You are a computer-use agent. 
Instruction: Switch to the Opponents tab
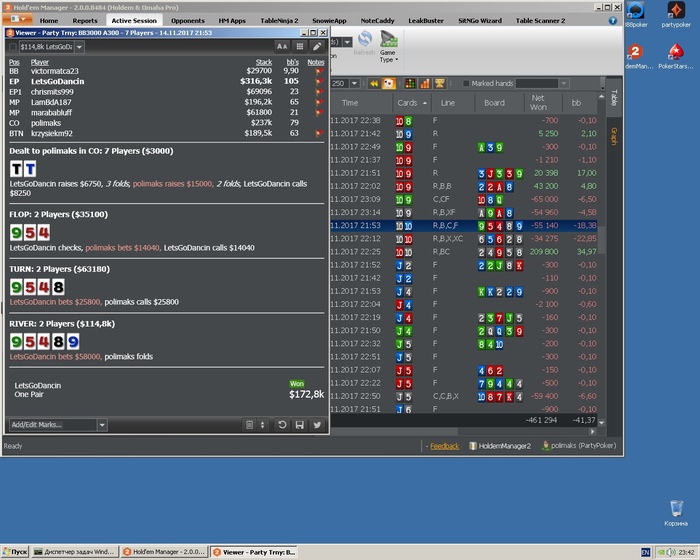click(x=188, y=21)
